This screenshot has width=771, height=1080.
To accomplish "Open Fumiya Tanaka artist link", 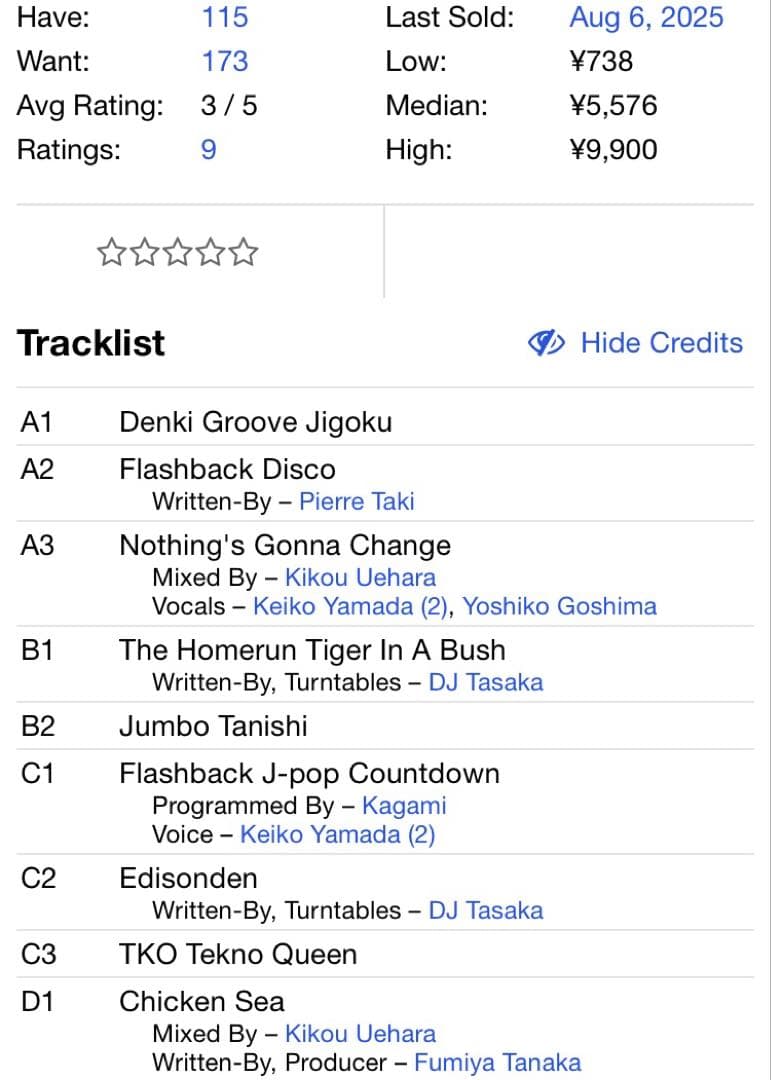I will (497, 1062).
